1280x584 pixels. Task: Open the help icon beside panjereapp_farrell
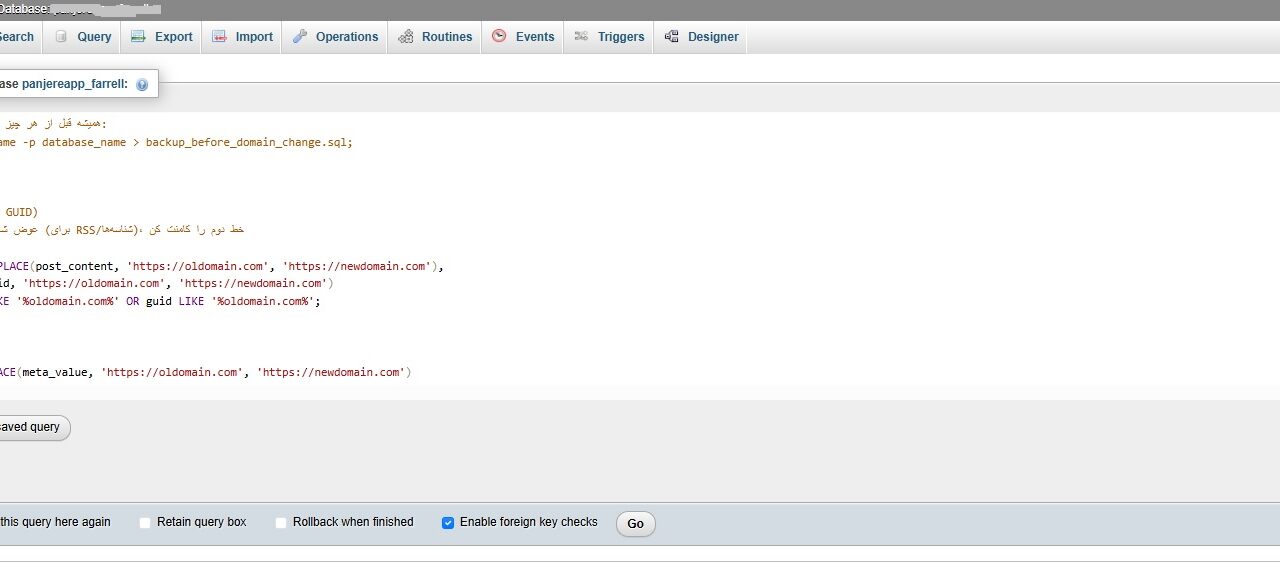coord(142,85)
